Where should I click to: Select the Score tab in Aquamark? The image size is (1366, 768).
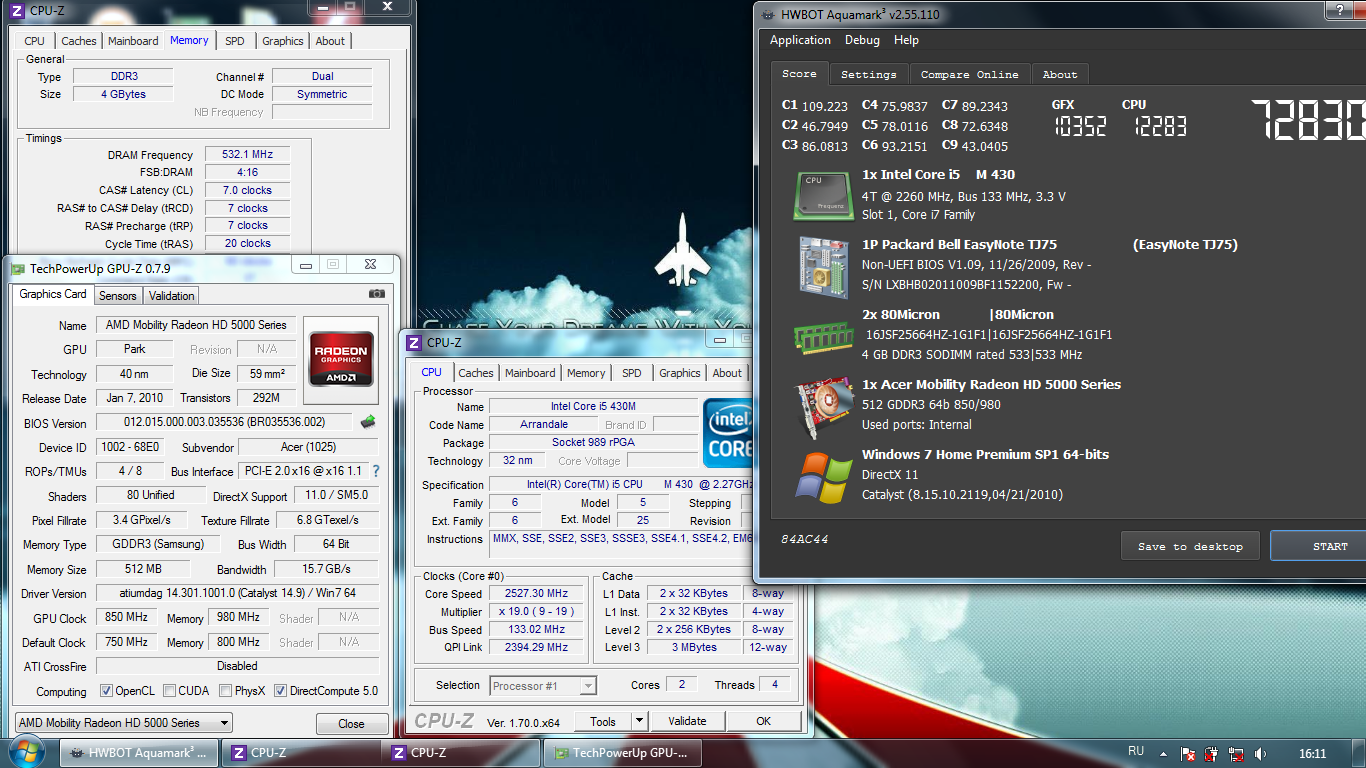799,73
